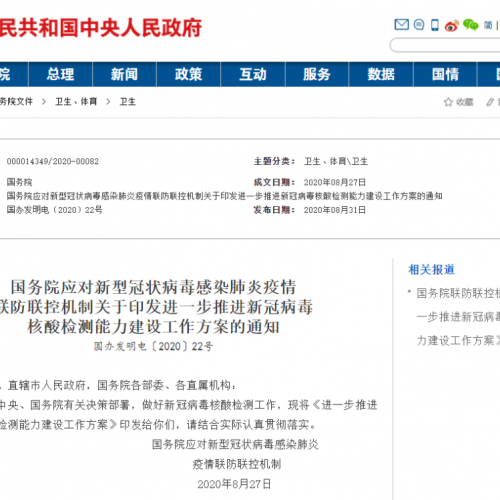Click the category value 卫生、体育\卫生
Viewport: 500px width, 500px height.
pos(336,161)
